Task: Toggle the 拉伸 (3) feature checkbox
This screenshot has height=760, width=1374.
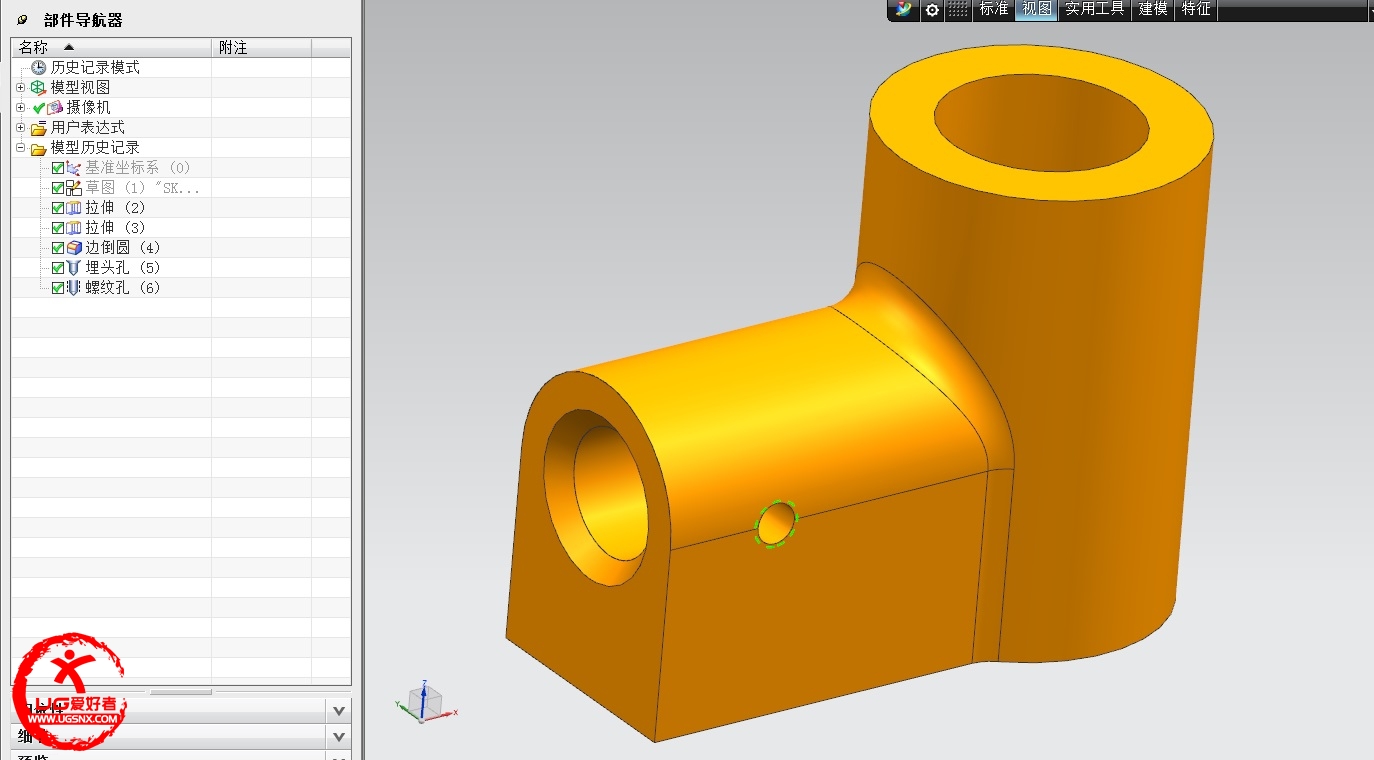Action: 58,227
